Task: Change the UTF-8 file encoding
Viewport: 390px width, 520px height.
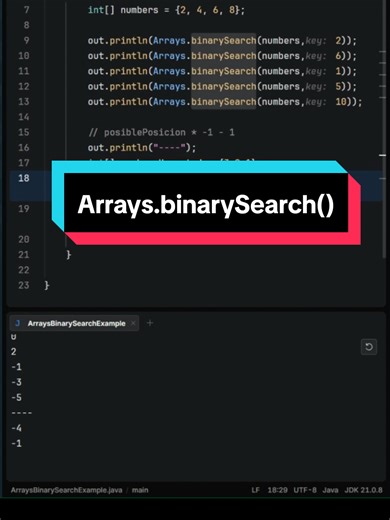Action: click(x=305, y=490)
